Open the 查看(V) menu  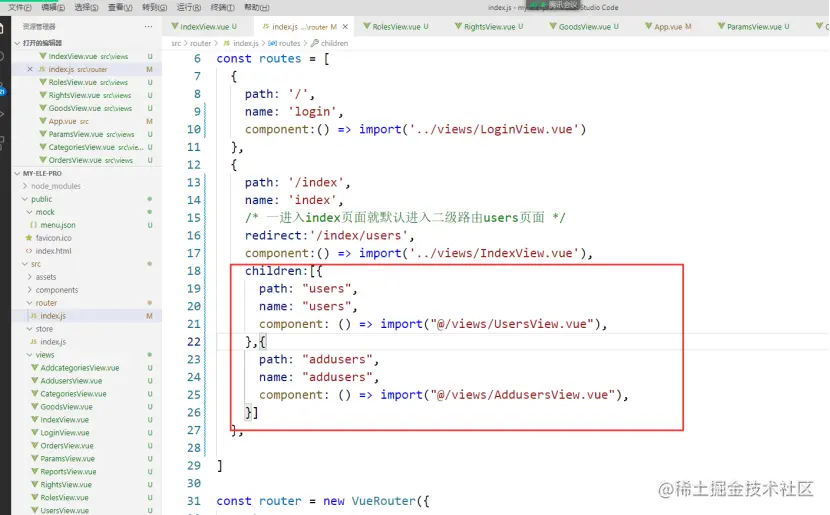pos(120,7)
